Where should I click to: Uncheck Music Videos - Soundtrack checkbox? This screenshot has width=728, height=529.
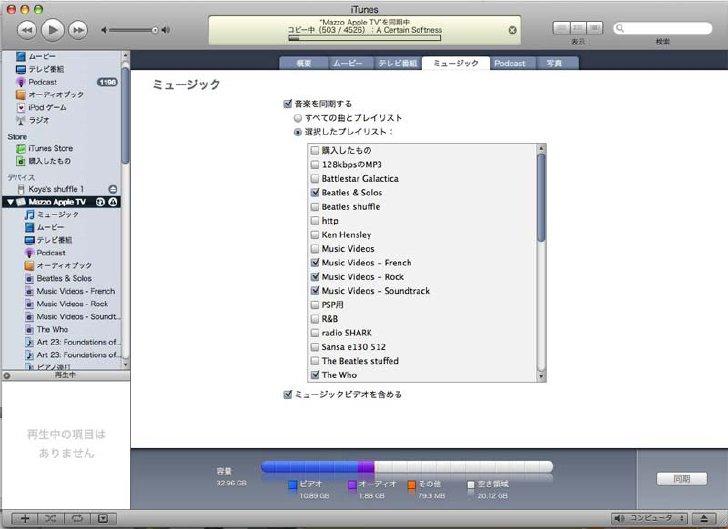pyautogui.click(x=315, y=291)
